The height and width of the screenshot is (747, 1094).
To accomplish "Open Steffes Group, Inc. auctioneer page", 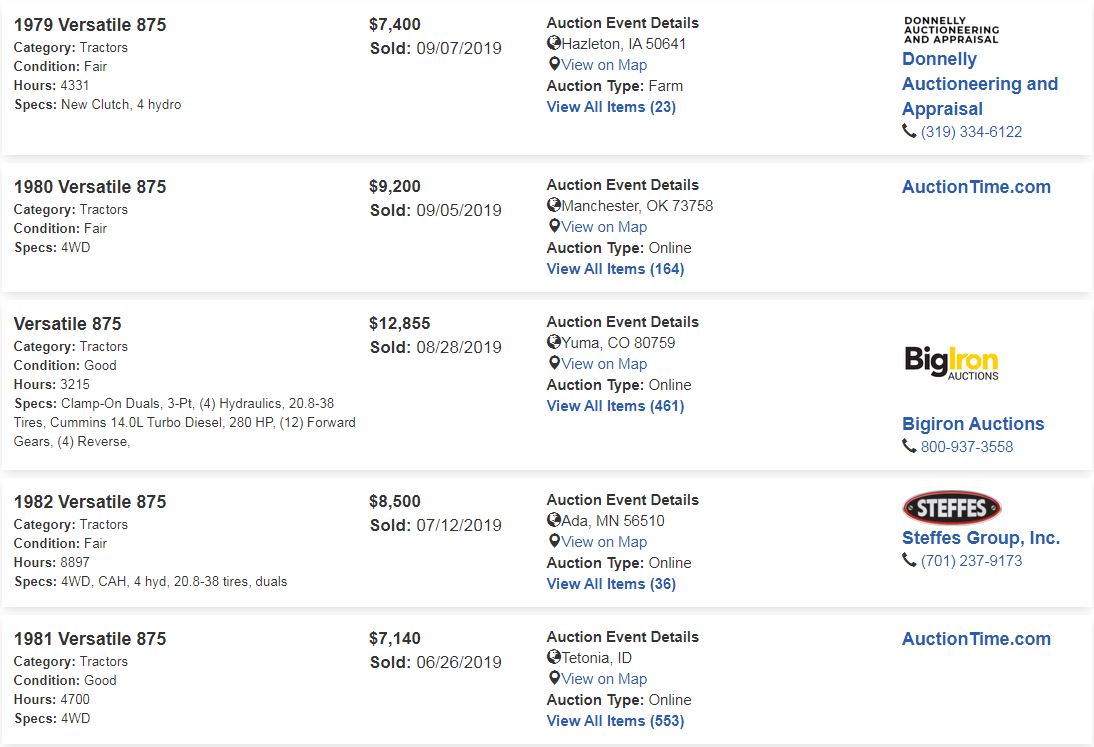I will (x=981, y=538).
